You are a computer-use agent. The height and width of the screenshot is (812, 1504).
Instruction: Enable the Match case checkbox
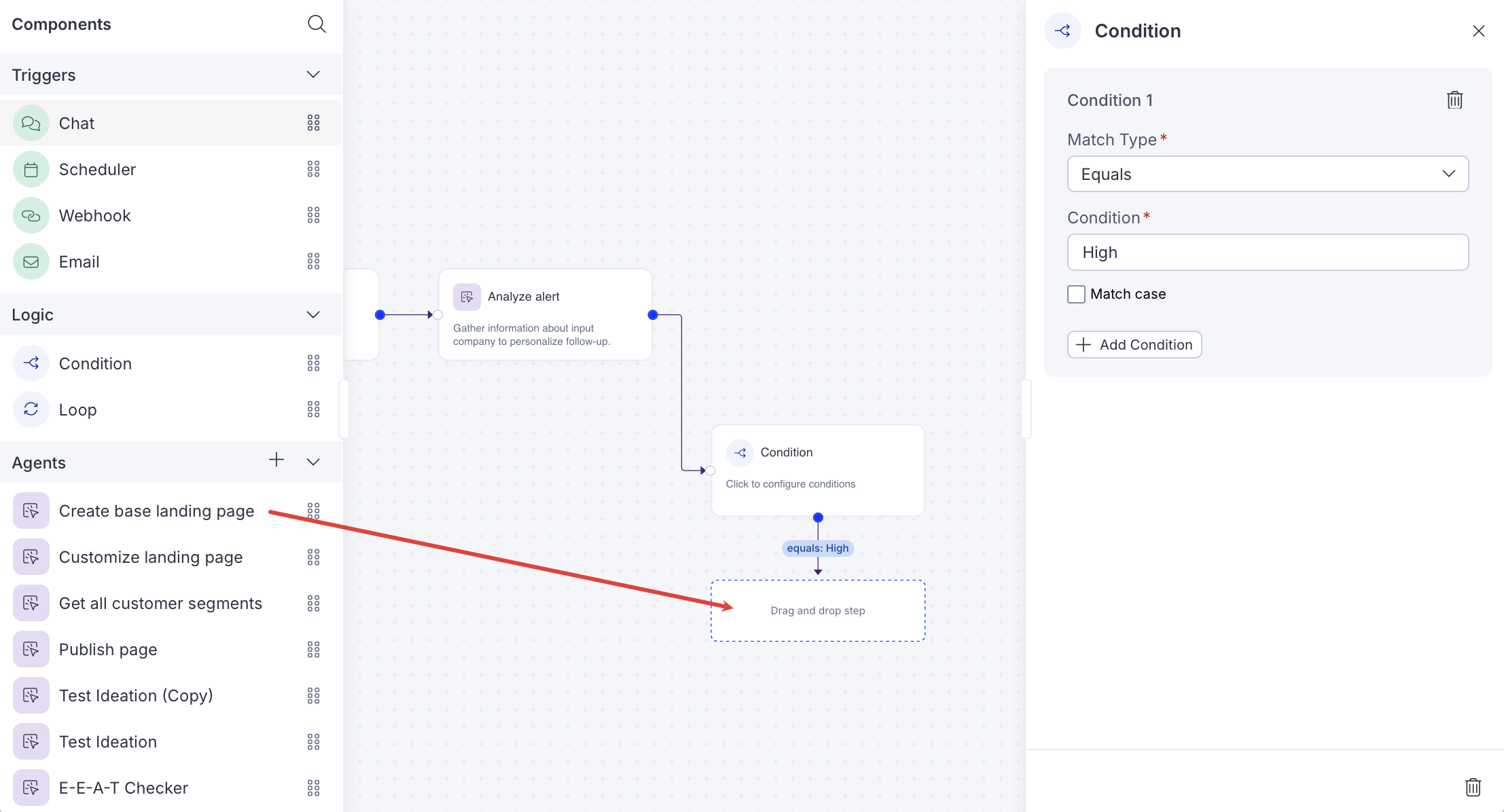pos(1076,294)
